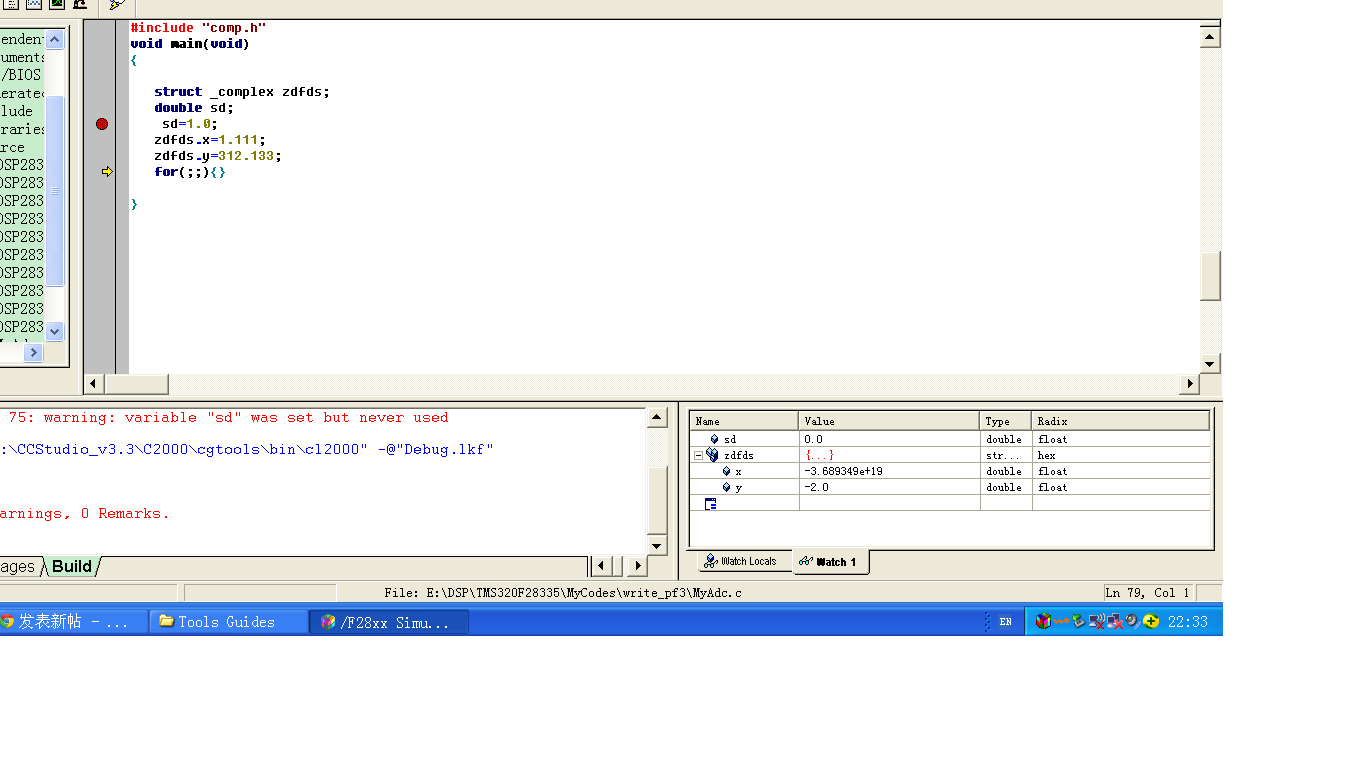The width and height of the screenshot is (1366, 768).
Task: Click the member icon next to y
Action: 726,487
